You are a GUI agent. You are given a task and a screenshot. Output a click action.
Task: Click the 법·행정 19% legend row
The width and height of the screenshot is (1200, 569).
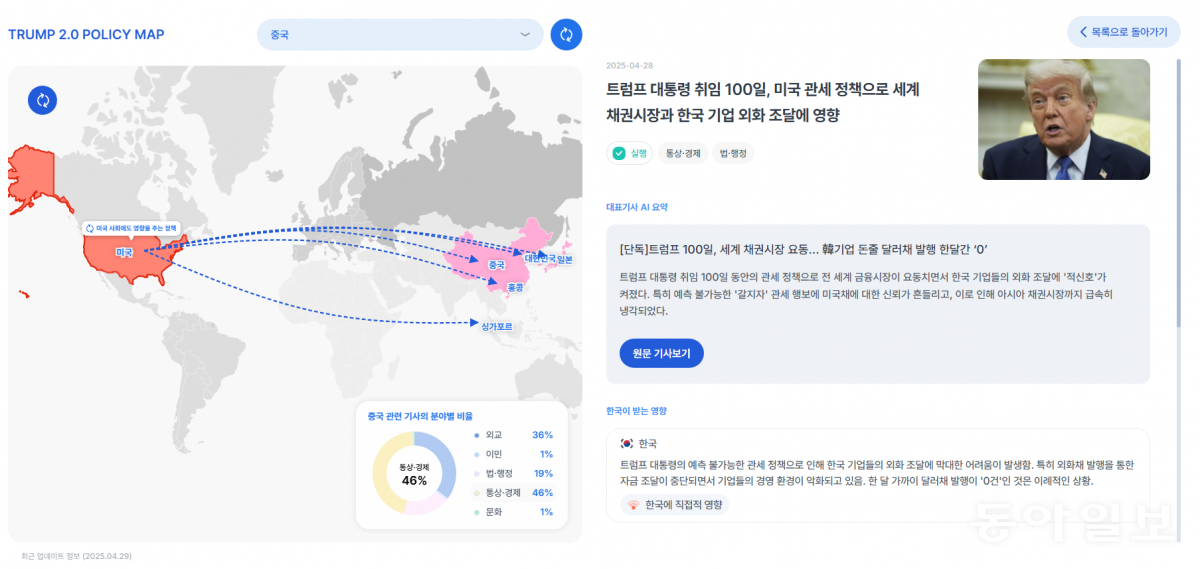513,473
